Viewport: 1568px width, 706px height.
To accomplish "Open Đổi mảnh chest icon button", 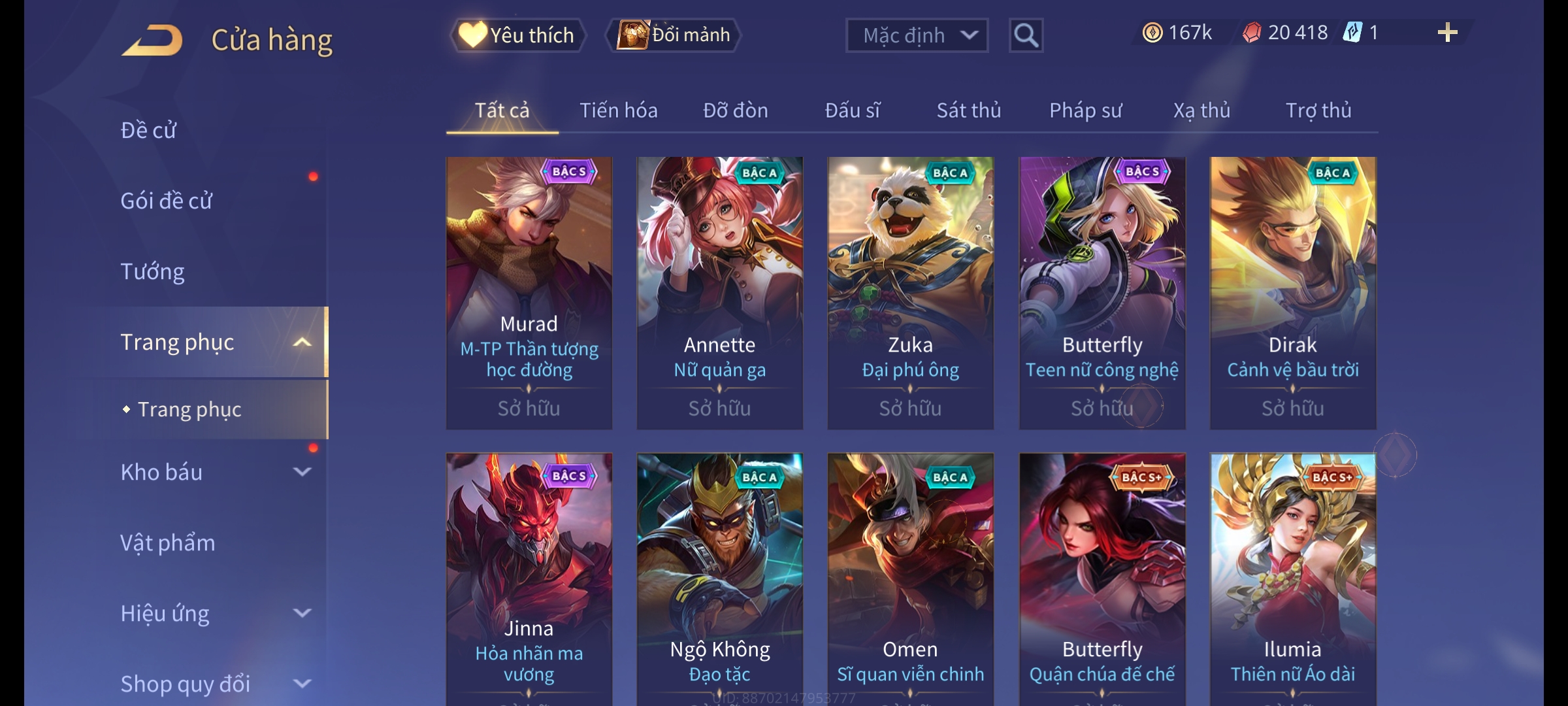I will [x=674, y=35].
